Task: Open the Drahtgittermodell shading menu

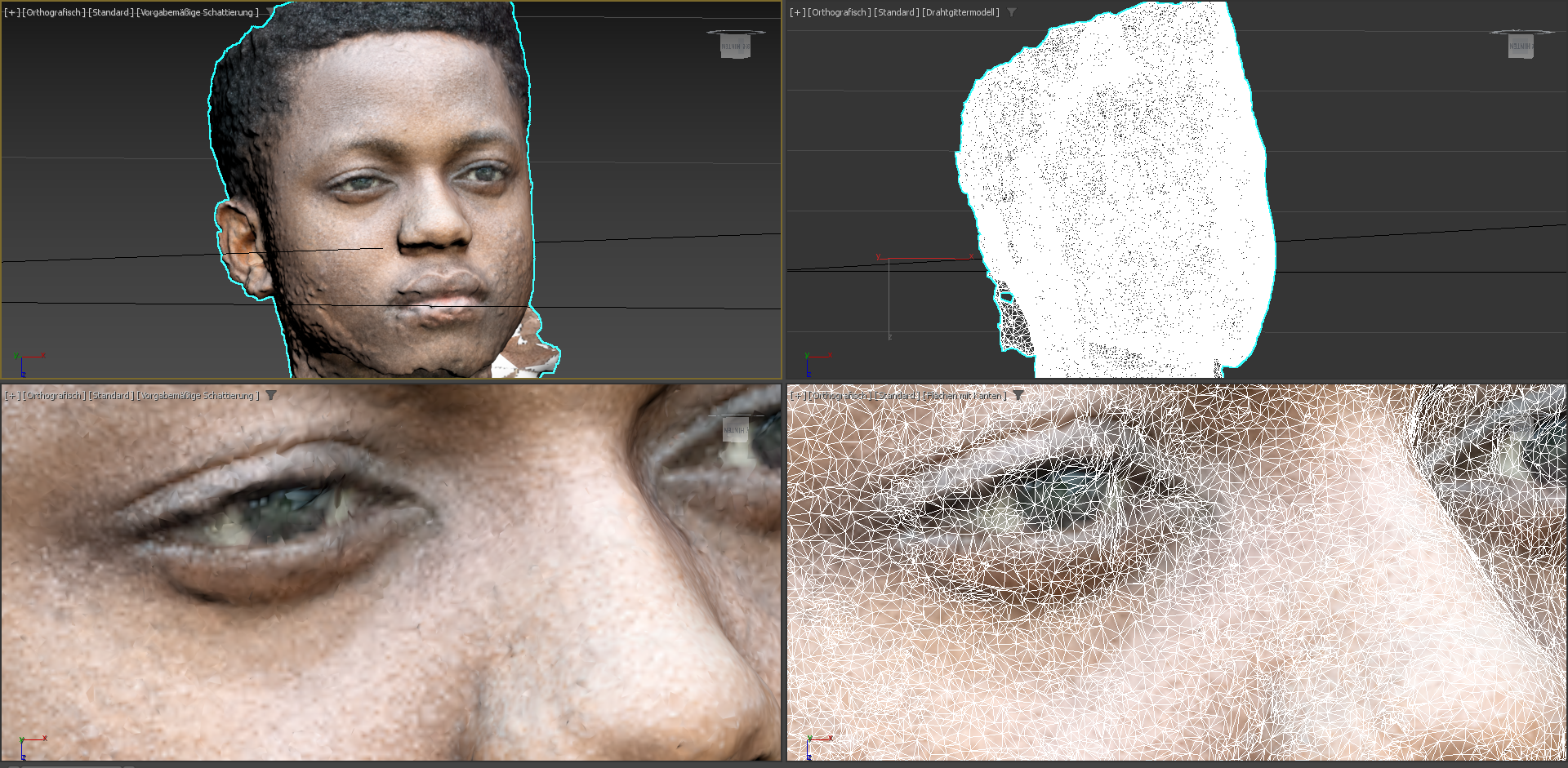Action: pos(961,12)
